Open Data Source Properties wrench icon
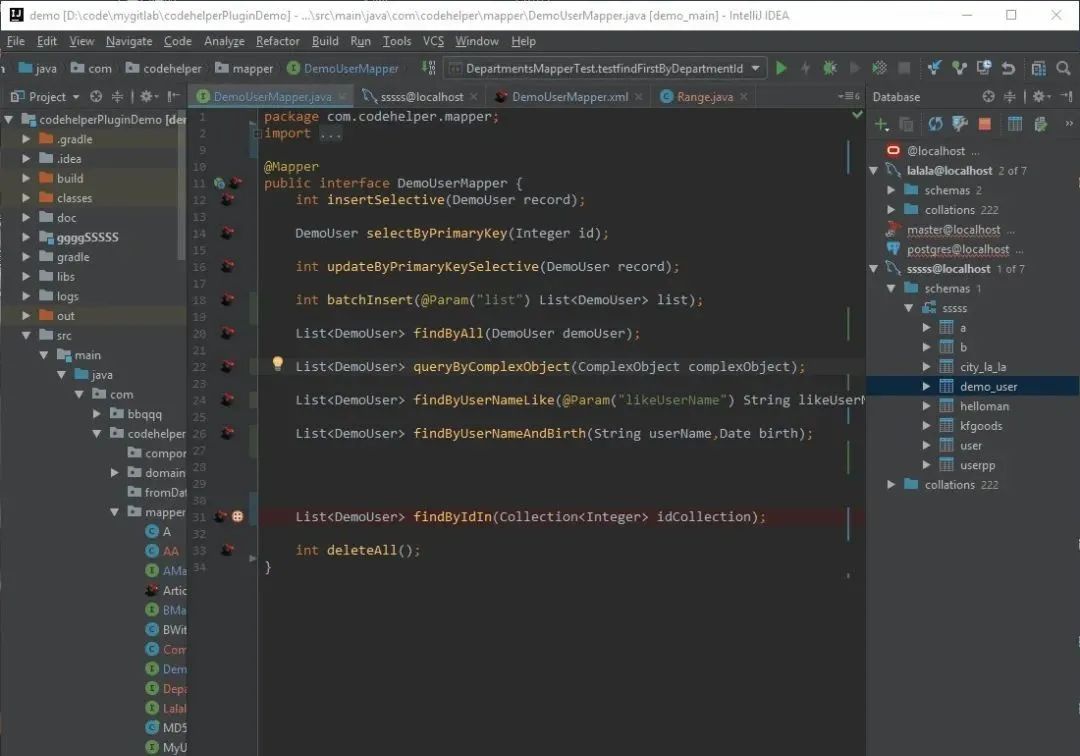 [x=959, y=124]
